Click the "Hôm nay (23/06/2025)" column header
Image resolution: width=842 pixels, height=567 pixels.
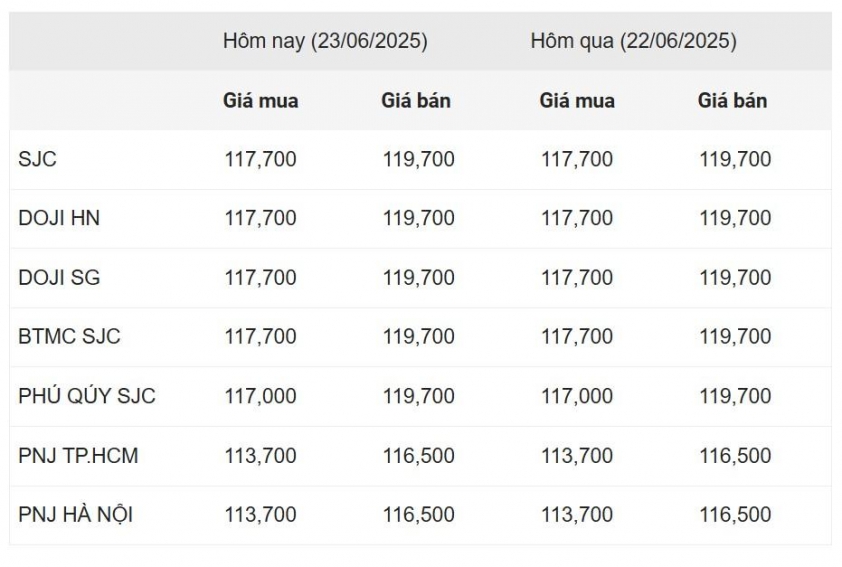[325, 42]
